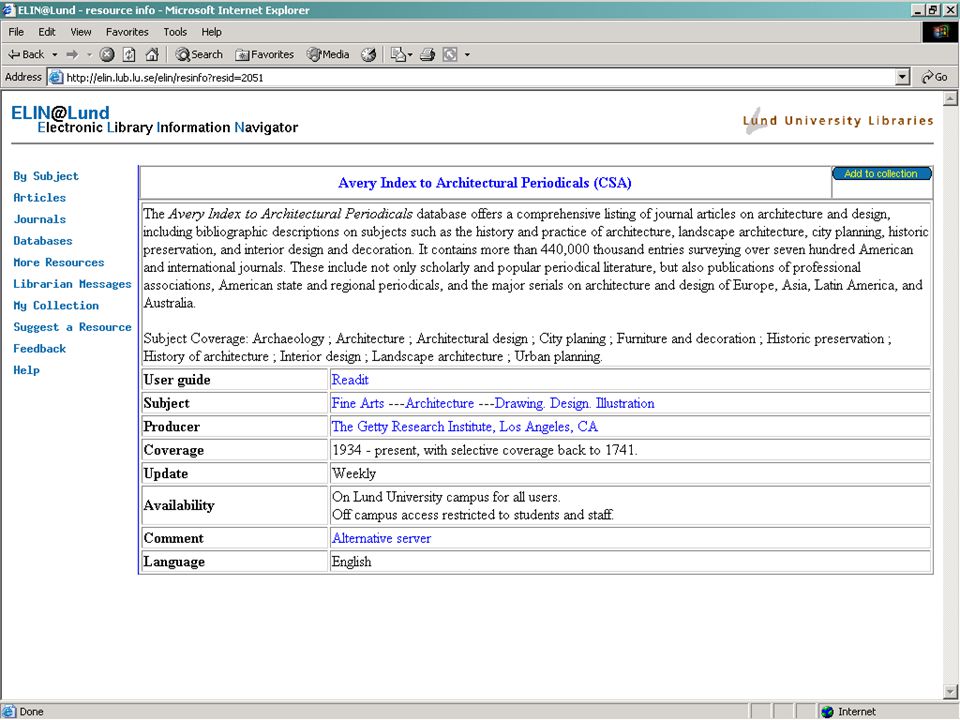The height and width of the screenshot is (720, 960).
Task: Click the scrollbar down arrow
Action: (x=950, y=692)
